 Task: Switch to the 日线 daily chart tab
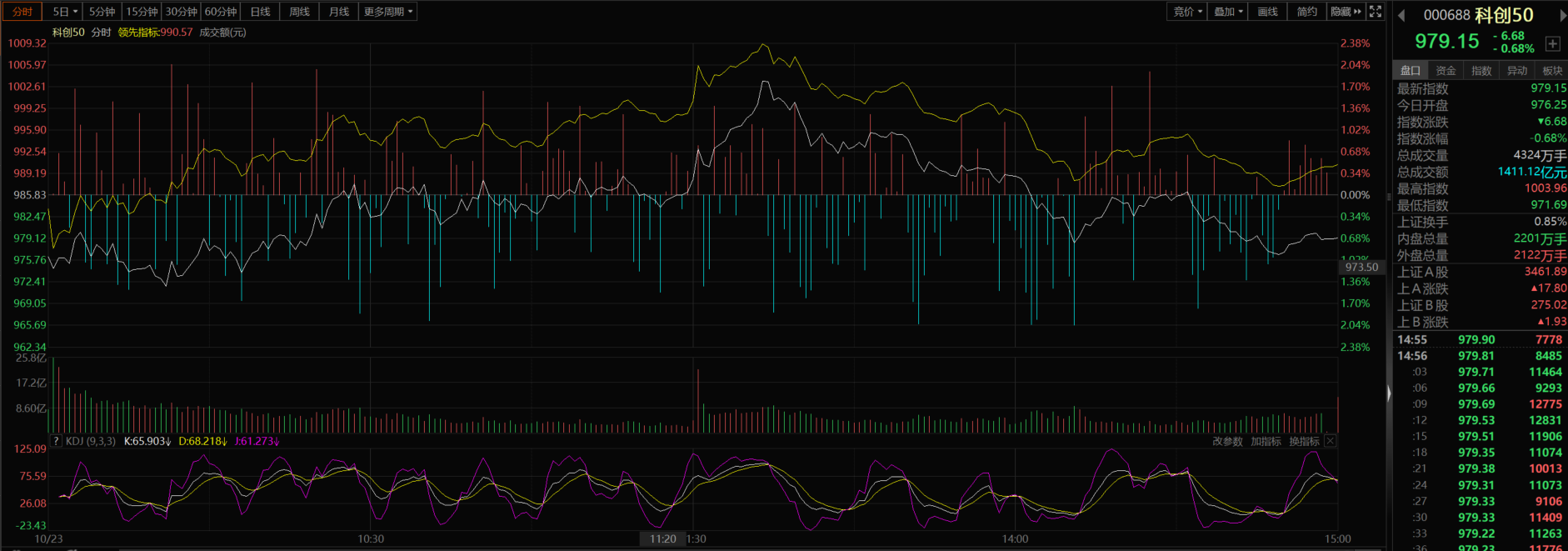[x=260, y=12]
